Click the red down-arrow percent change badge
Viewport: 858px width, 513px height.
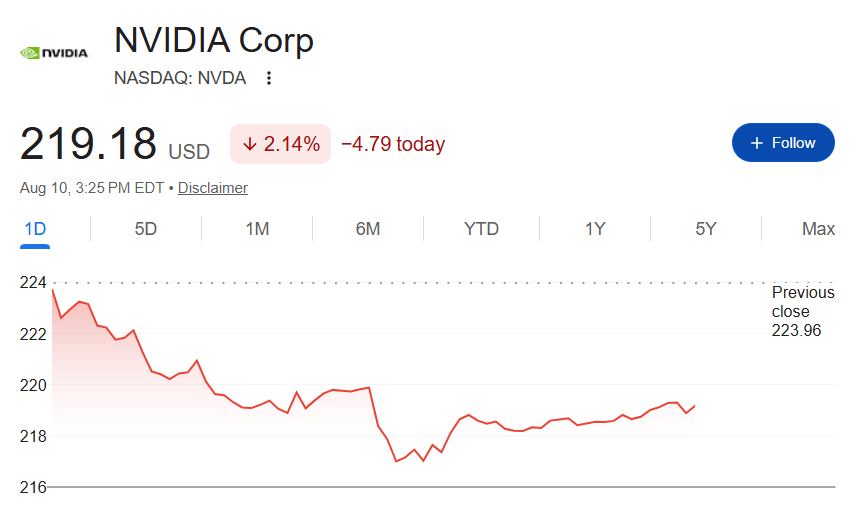click(280, 144)
